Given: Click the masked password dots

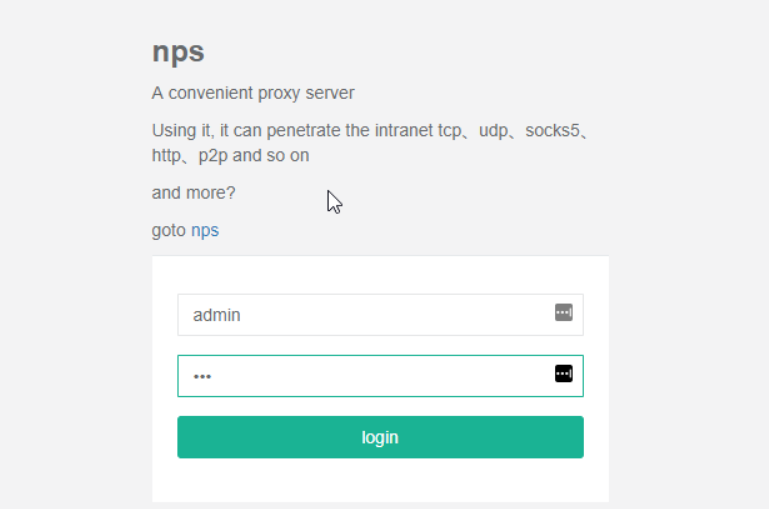Looking at the screenshot, I should pyautogui.click(x=202, y=377).
